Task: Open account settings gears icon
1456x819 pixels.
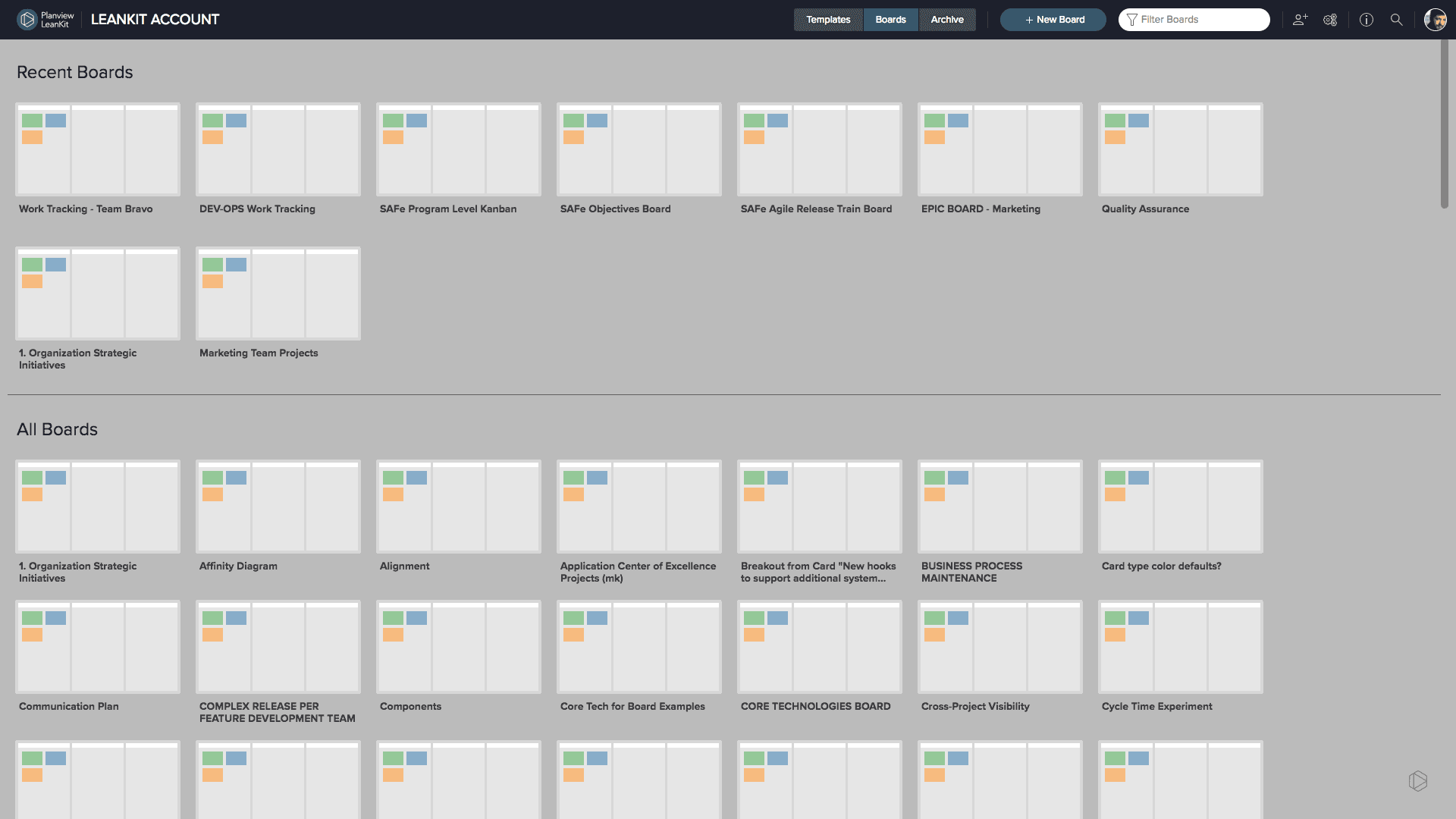Action: point(1330,20)
